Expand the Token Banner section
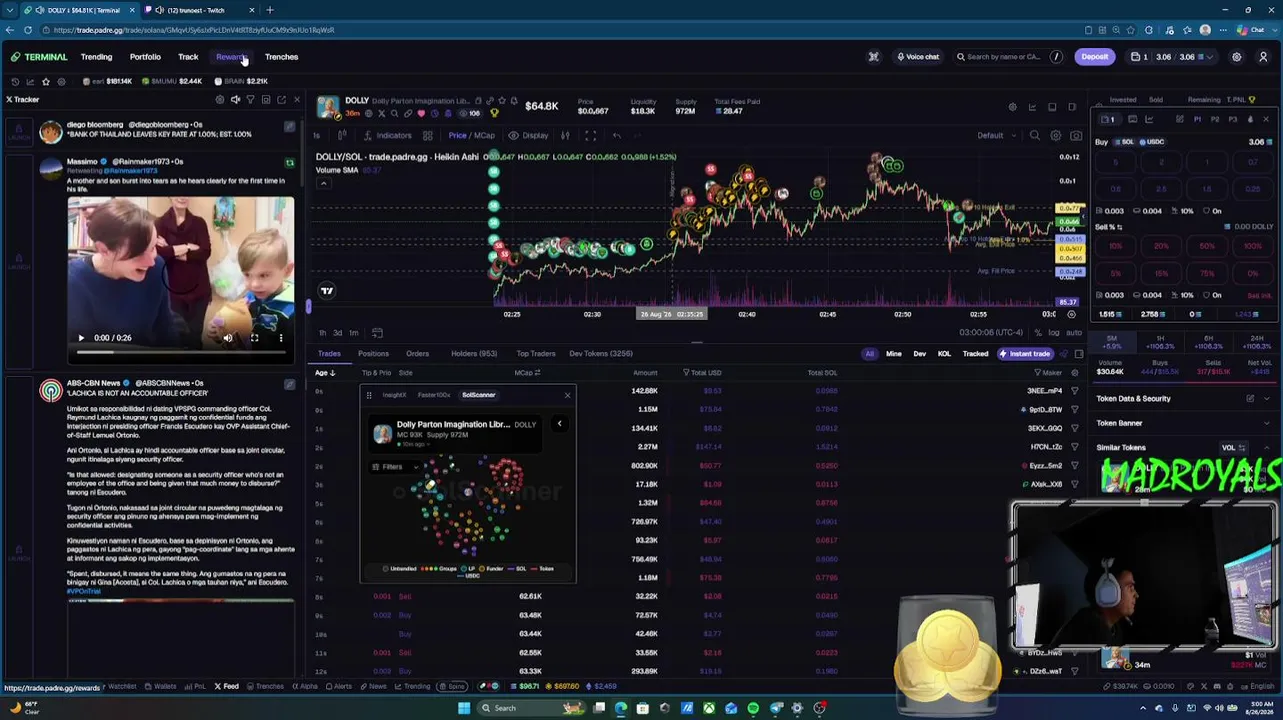Image resolution: width=1283 pixels, height=720 pixels. pyautogui.click(x=1183, y=423)
